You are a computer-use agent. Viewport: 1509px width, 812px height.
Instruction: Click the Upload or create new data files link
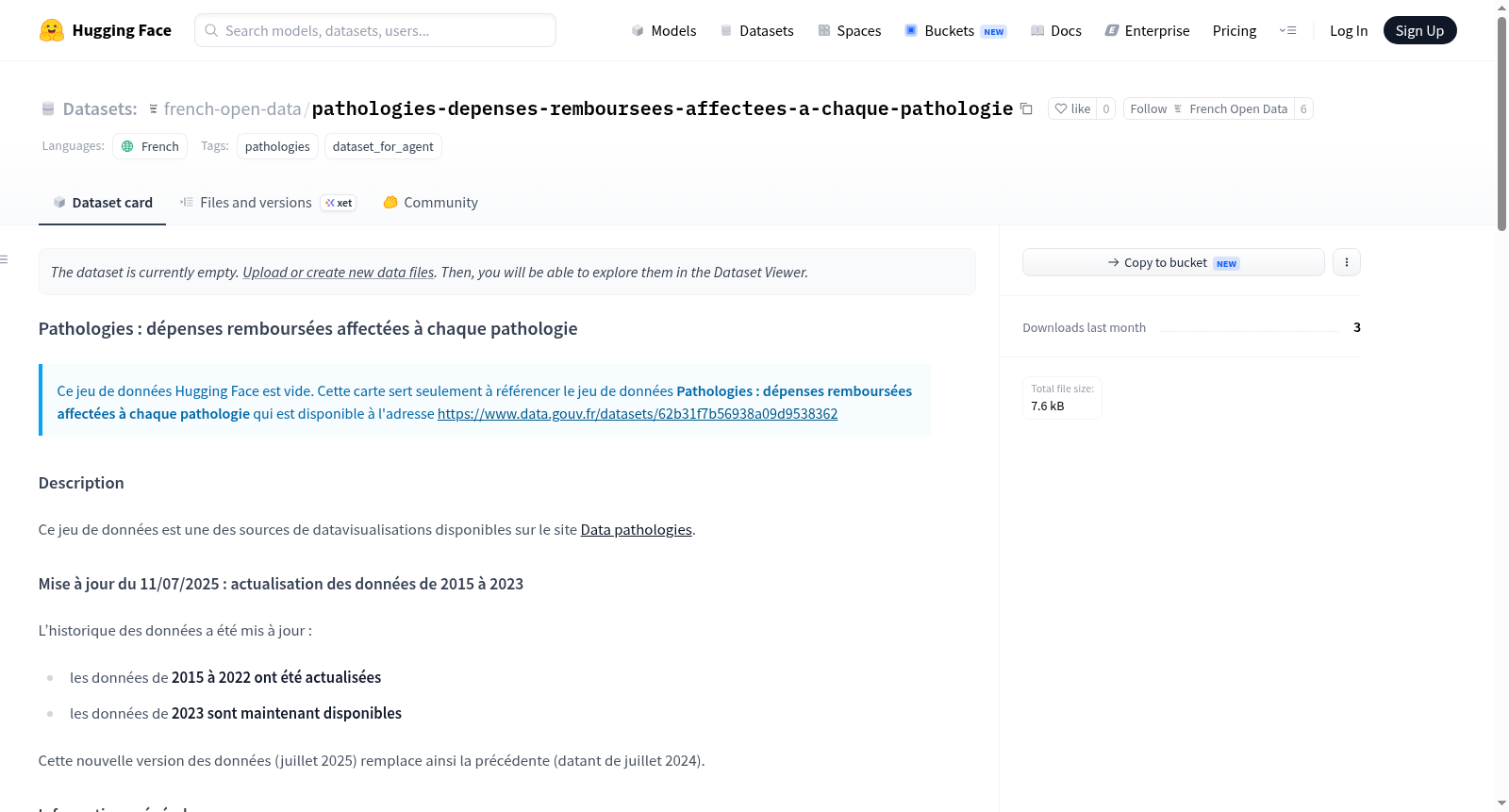click(338, 273)
